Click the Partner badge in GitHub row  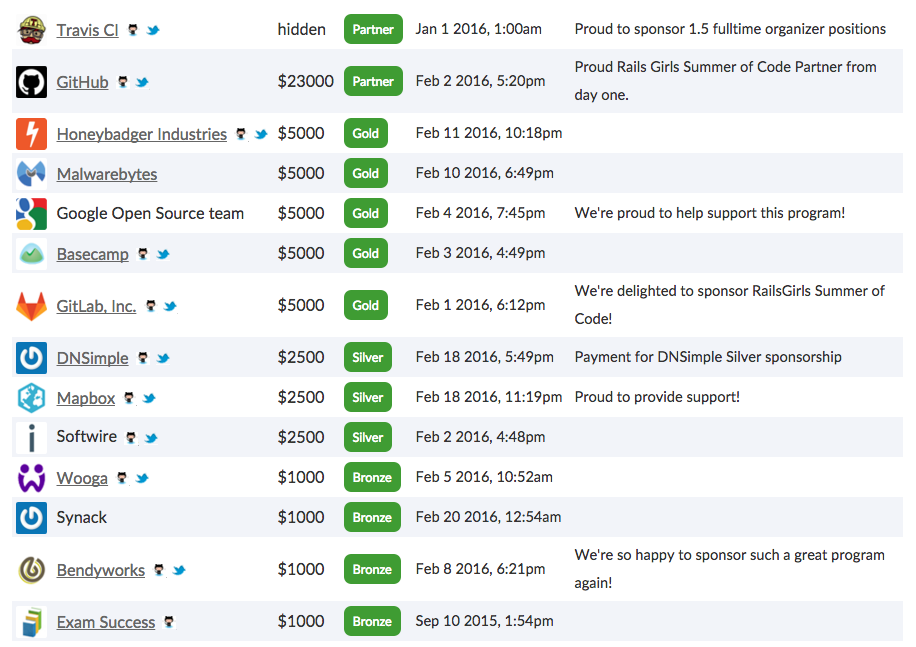tap(373, 81)
